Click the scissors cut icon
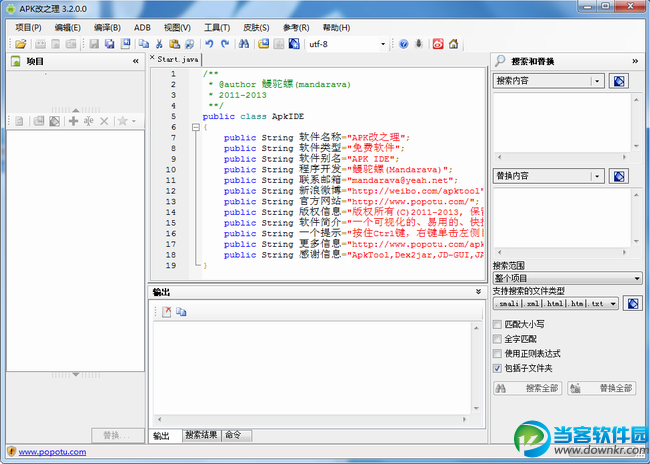The height and width of the screenshot is (464, 650). 159,44
